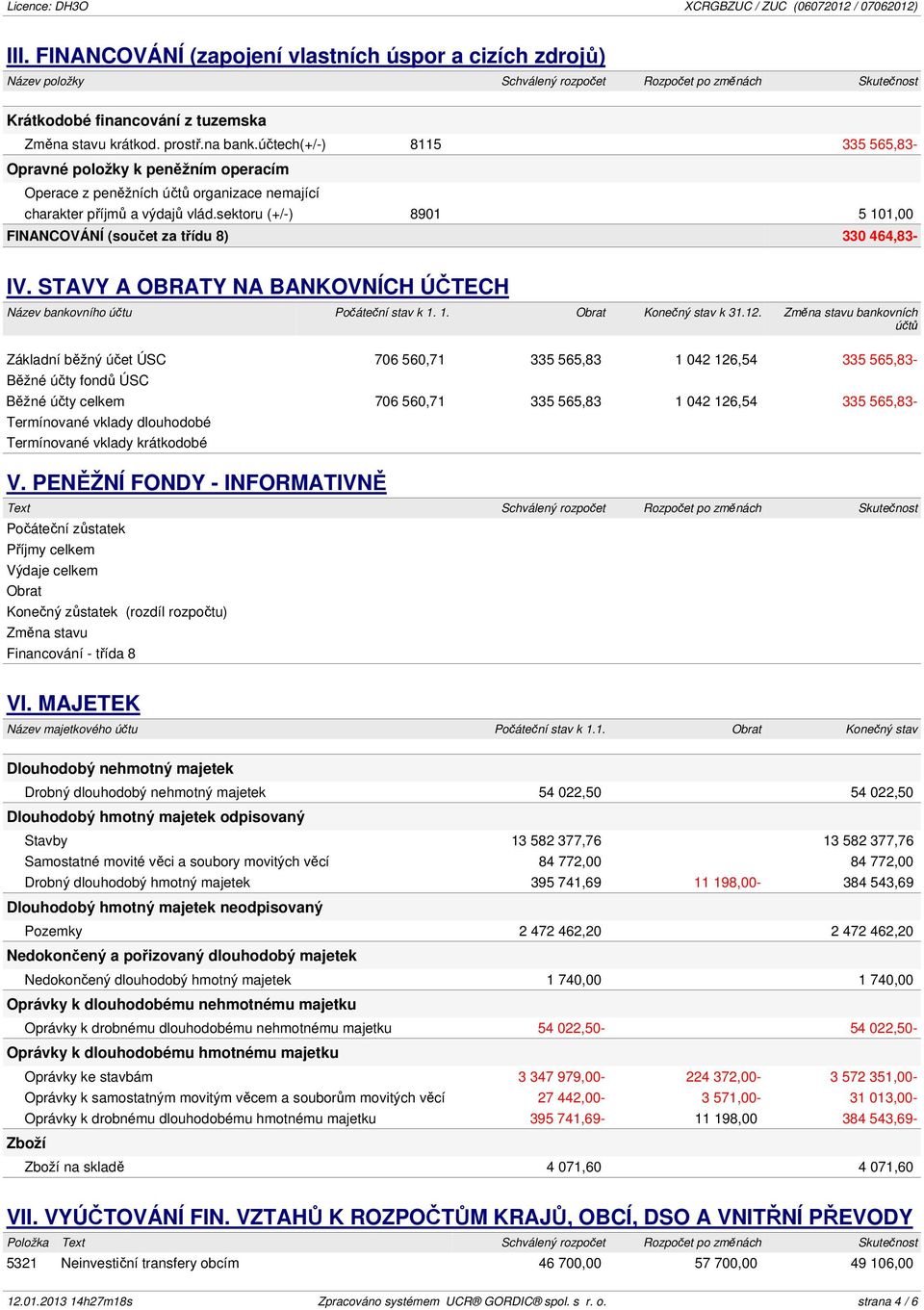Select 'Konečný zůstatek (rozdíl rozpočtu)' row

117,611
